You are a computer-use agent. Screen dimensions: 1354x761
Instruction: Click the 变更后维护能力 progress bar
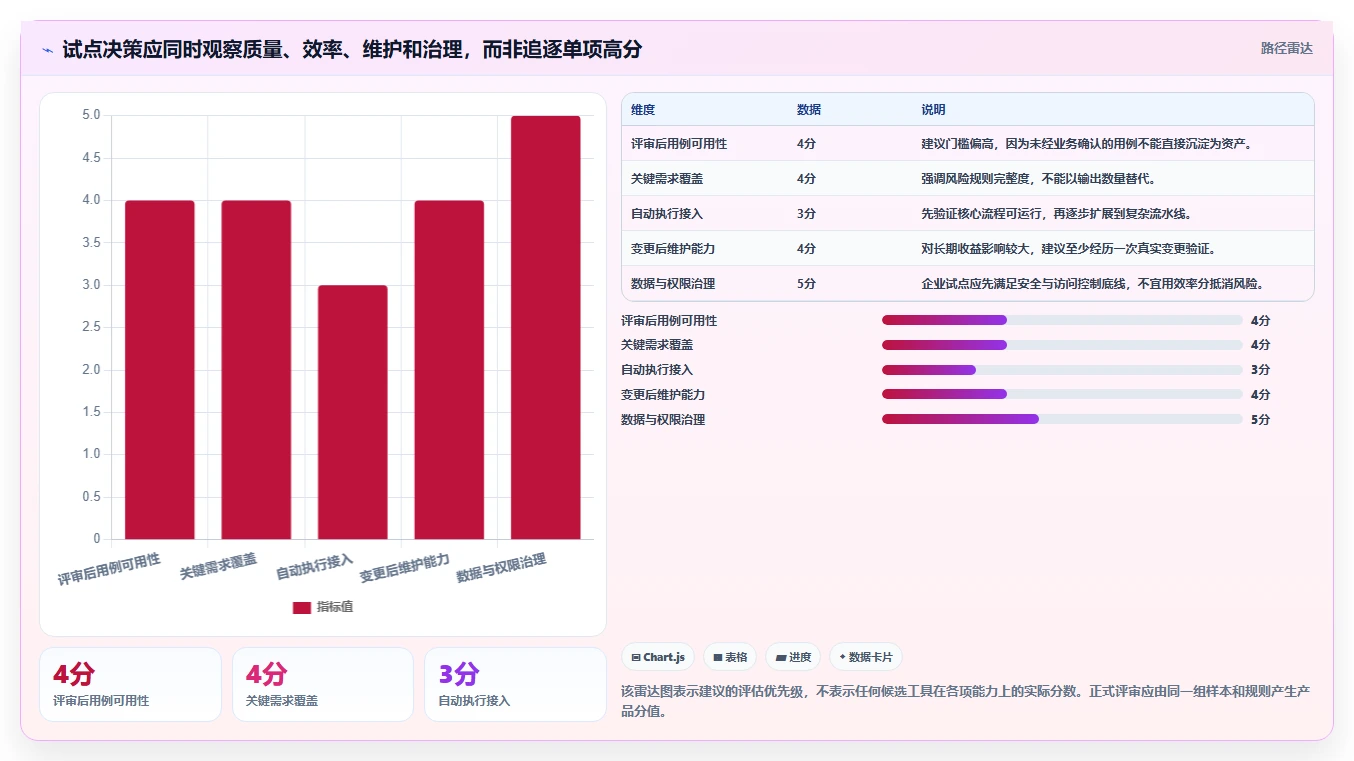1062,395
